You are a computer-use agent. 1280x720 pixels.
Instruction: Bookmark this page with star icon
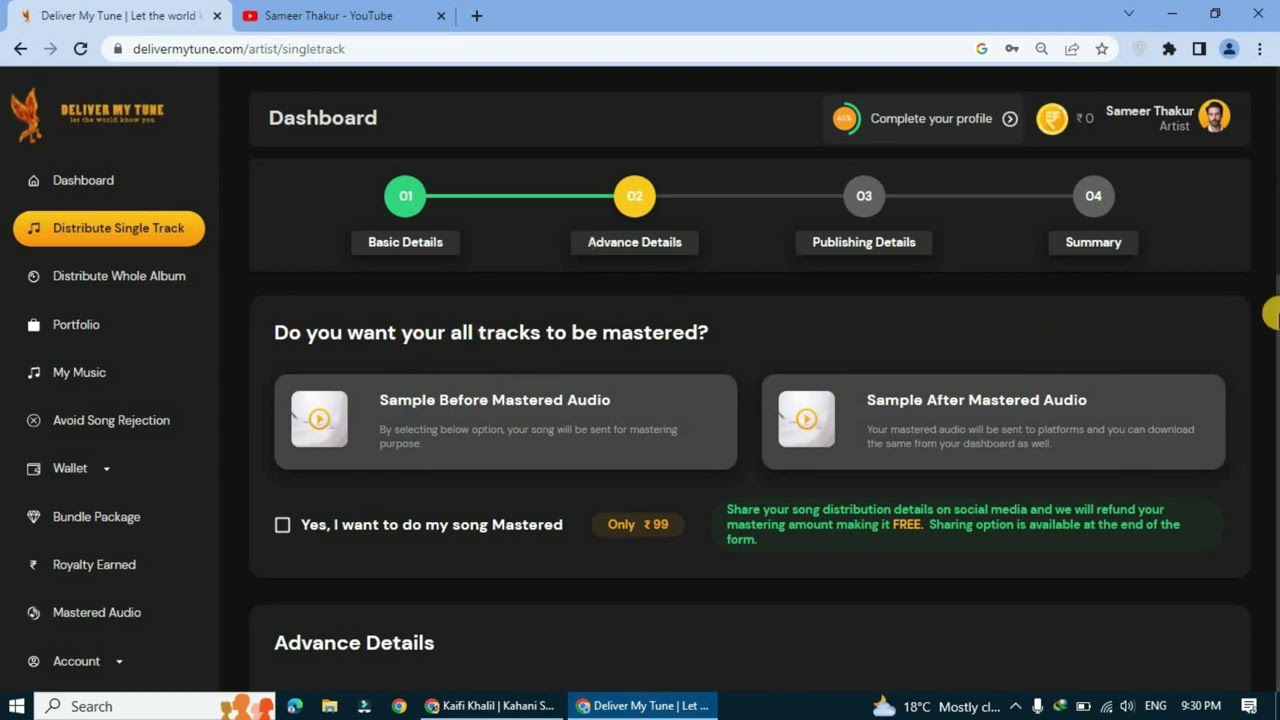1101,49
